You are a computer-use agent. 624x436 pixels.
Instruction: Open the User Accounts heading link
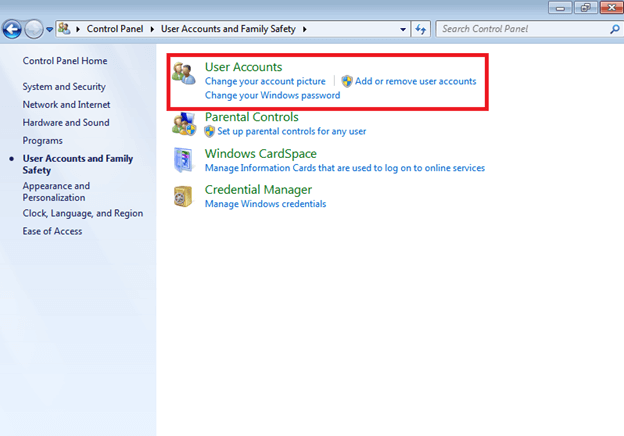243,67
